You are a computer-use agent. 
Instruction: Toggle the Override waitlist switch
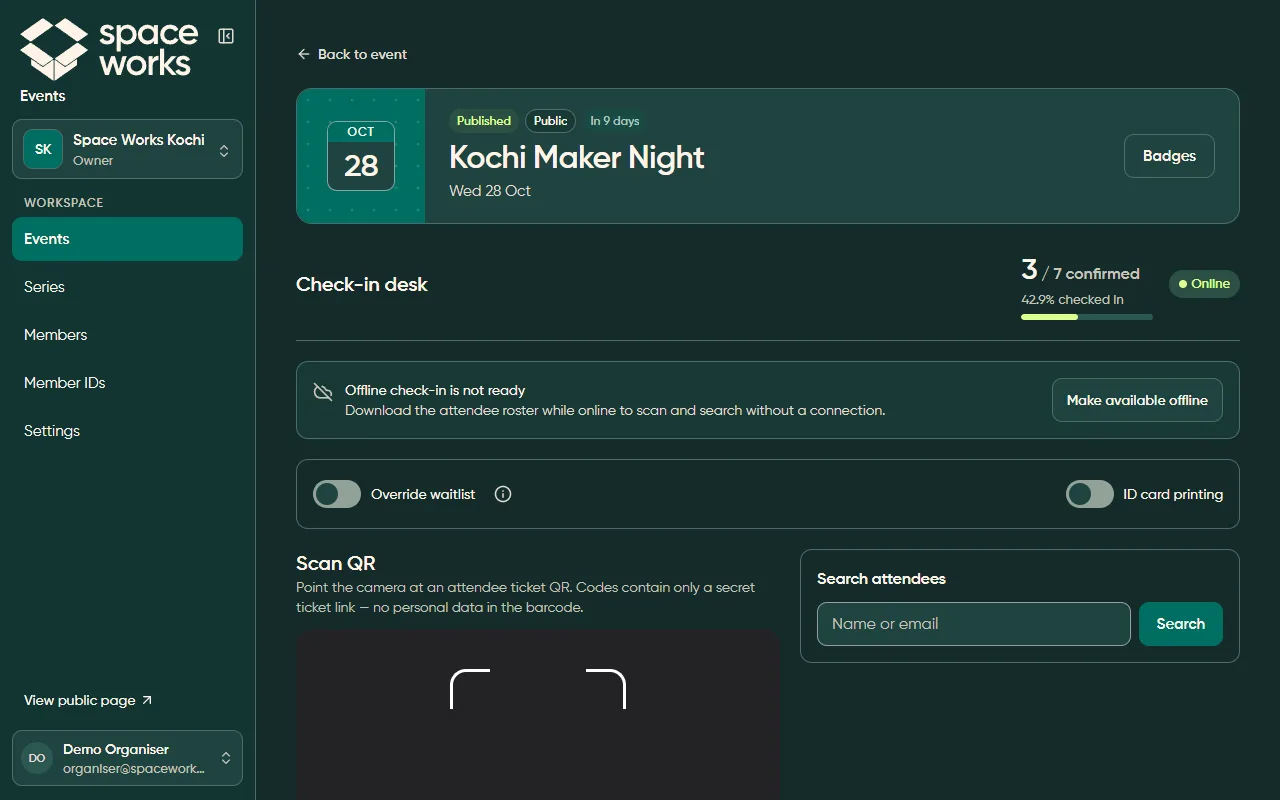(x=337, y=494)
